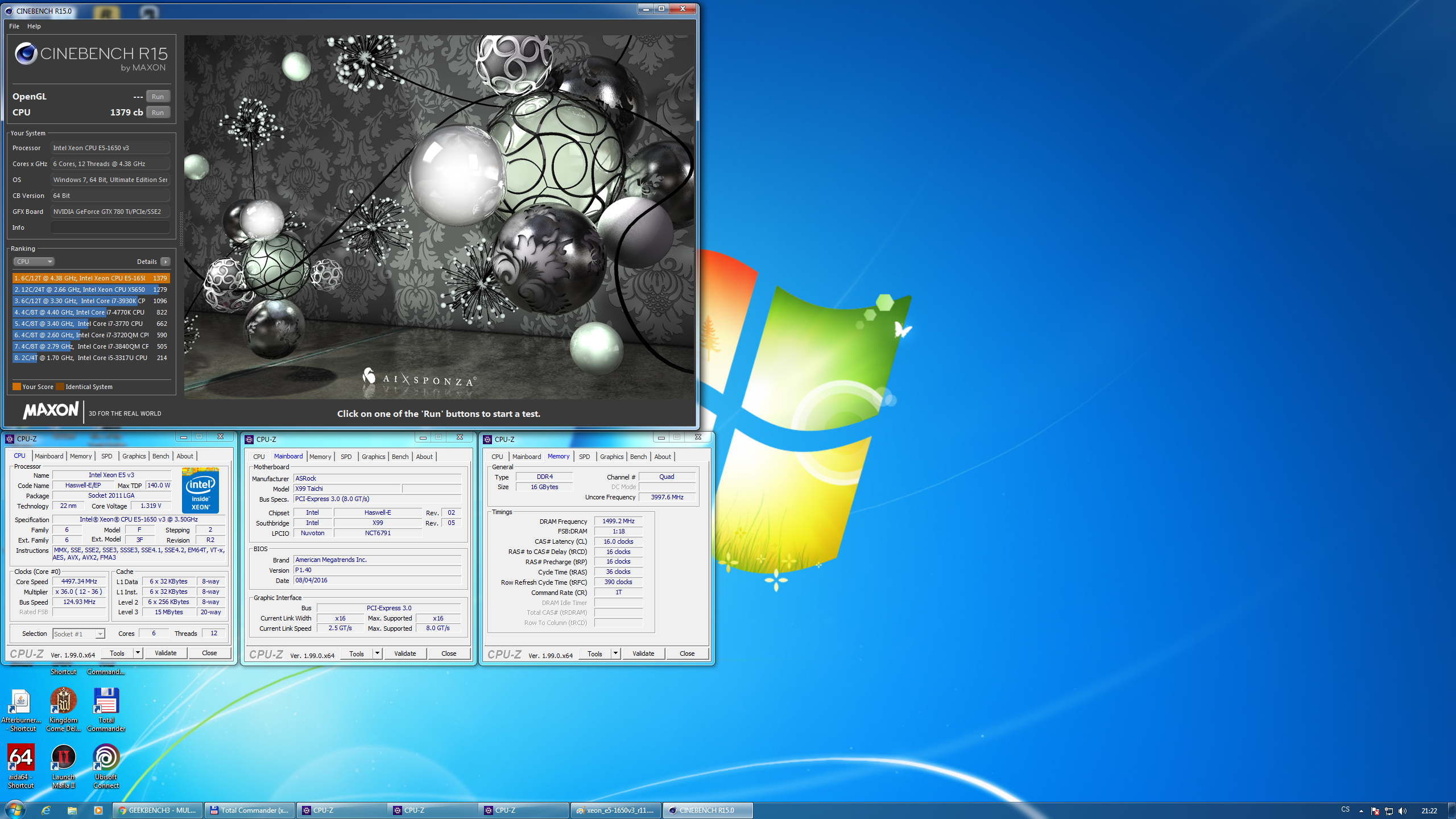Launch Internet Explorer from the taskbar

tap(46, 810)
